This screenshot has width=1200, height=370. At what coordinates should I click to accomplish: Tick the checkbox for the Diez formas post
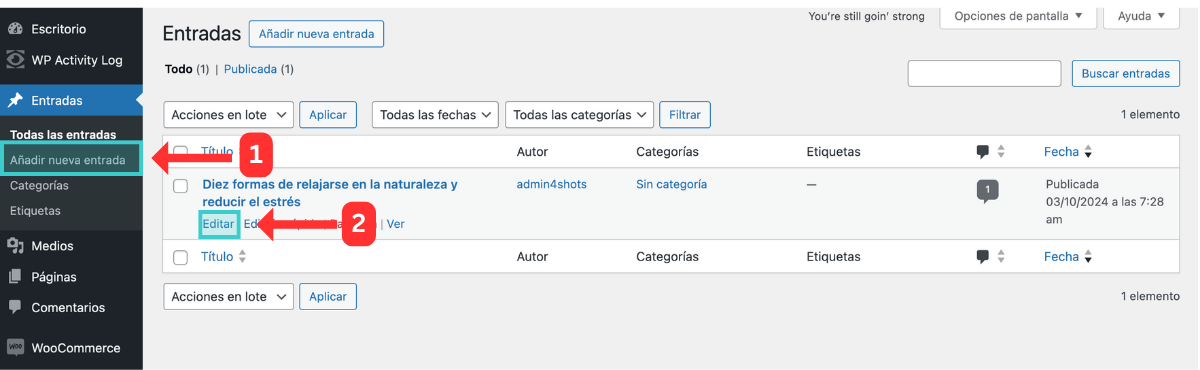click(x=181, y=185)
